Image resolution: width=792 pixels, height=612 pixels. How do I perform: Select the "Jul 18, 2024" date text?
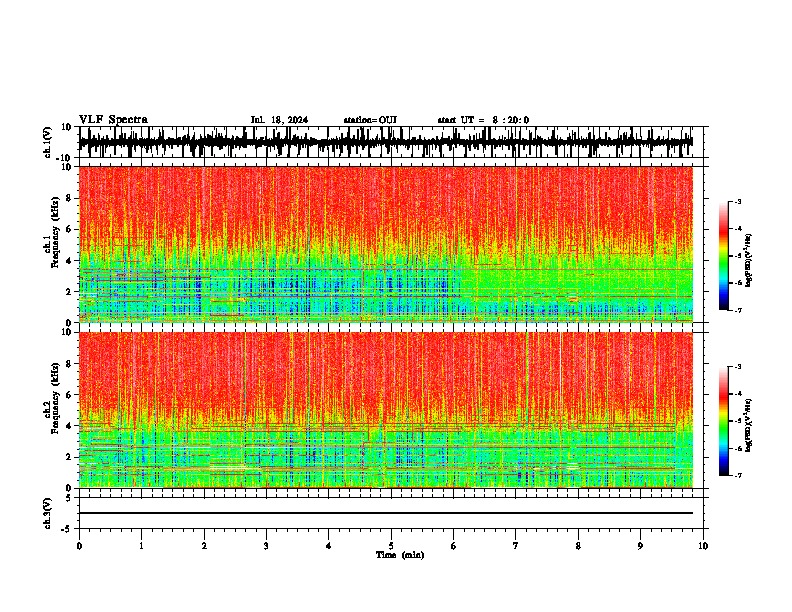point(279,120)
